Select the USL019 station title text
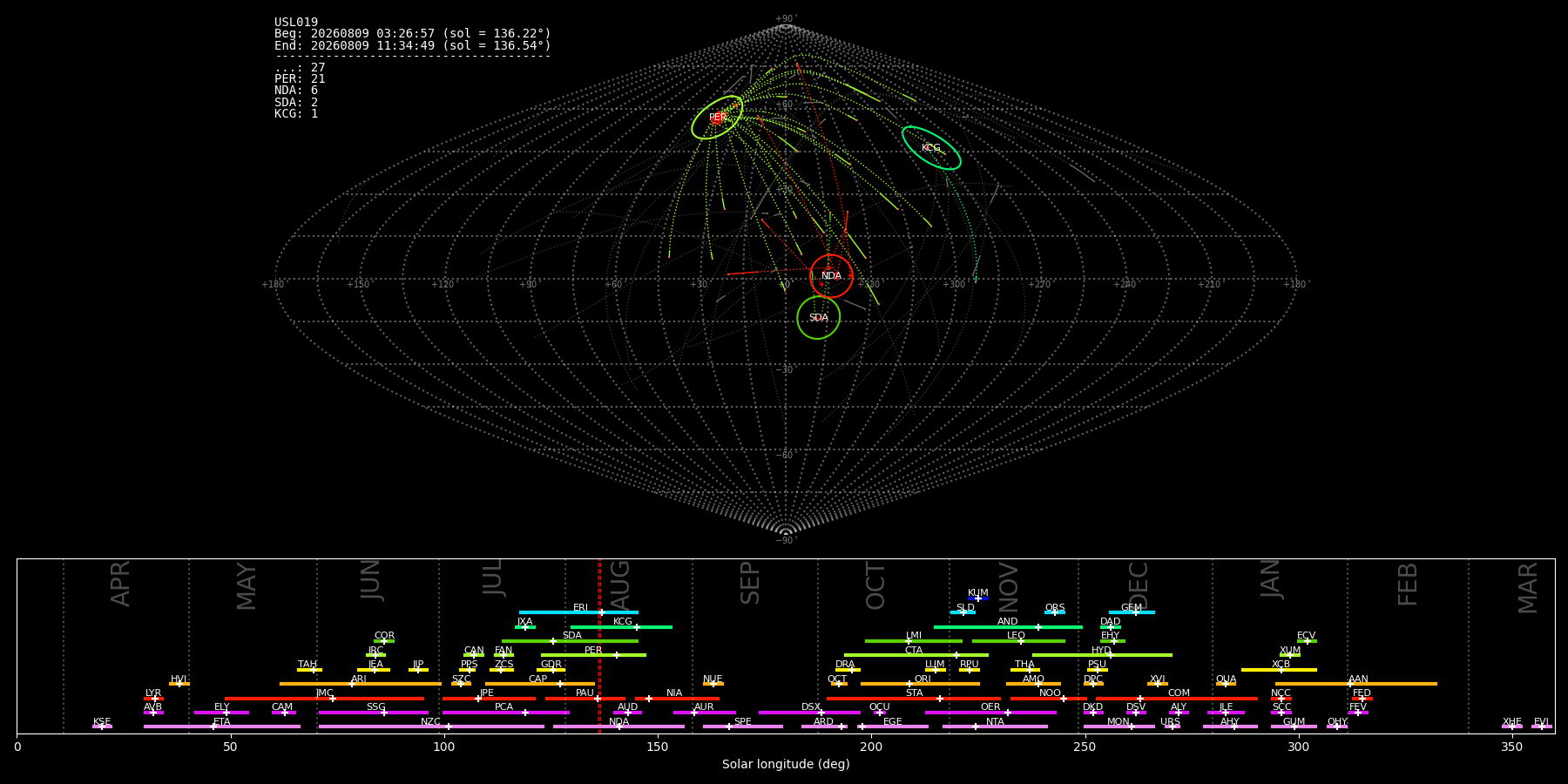 point(296,23)
